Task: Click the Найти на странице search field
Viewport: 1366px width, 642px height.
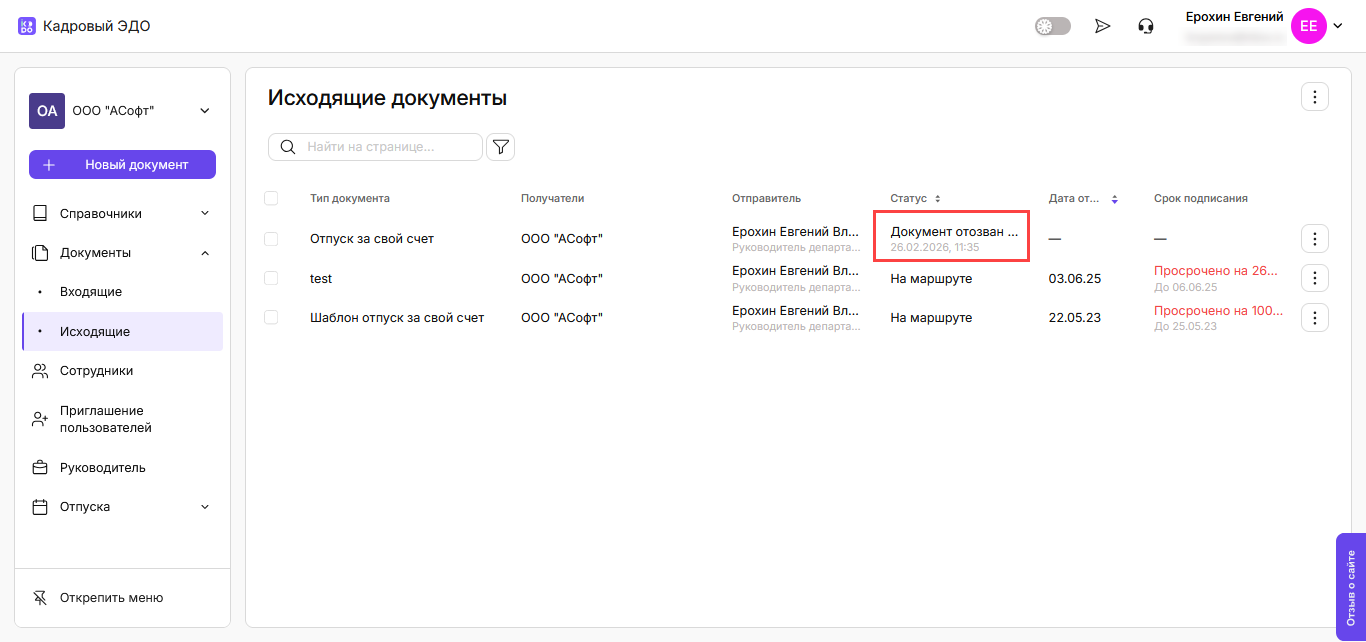Action: (388, 147)
